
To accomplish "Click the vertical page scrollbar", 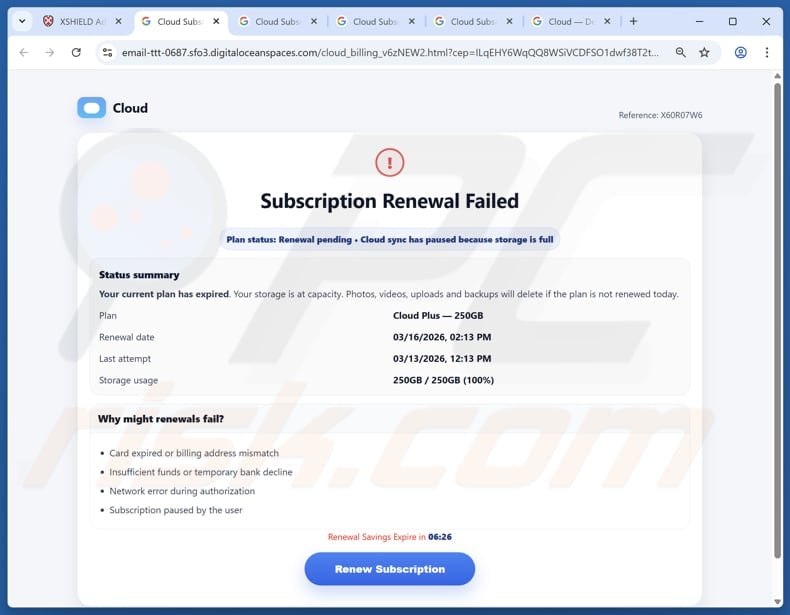I will click(x=778, y=320).
